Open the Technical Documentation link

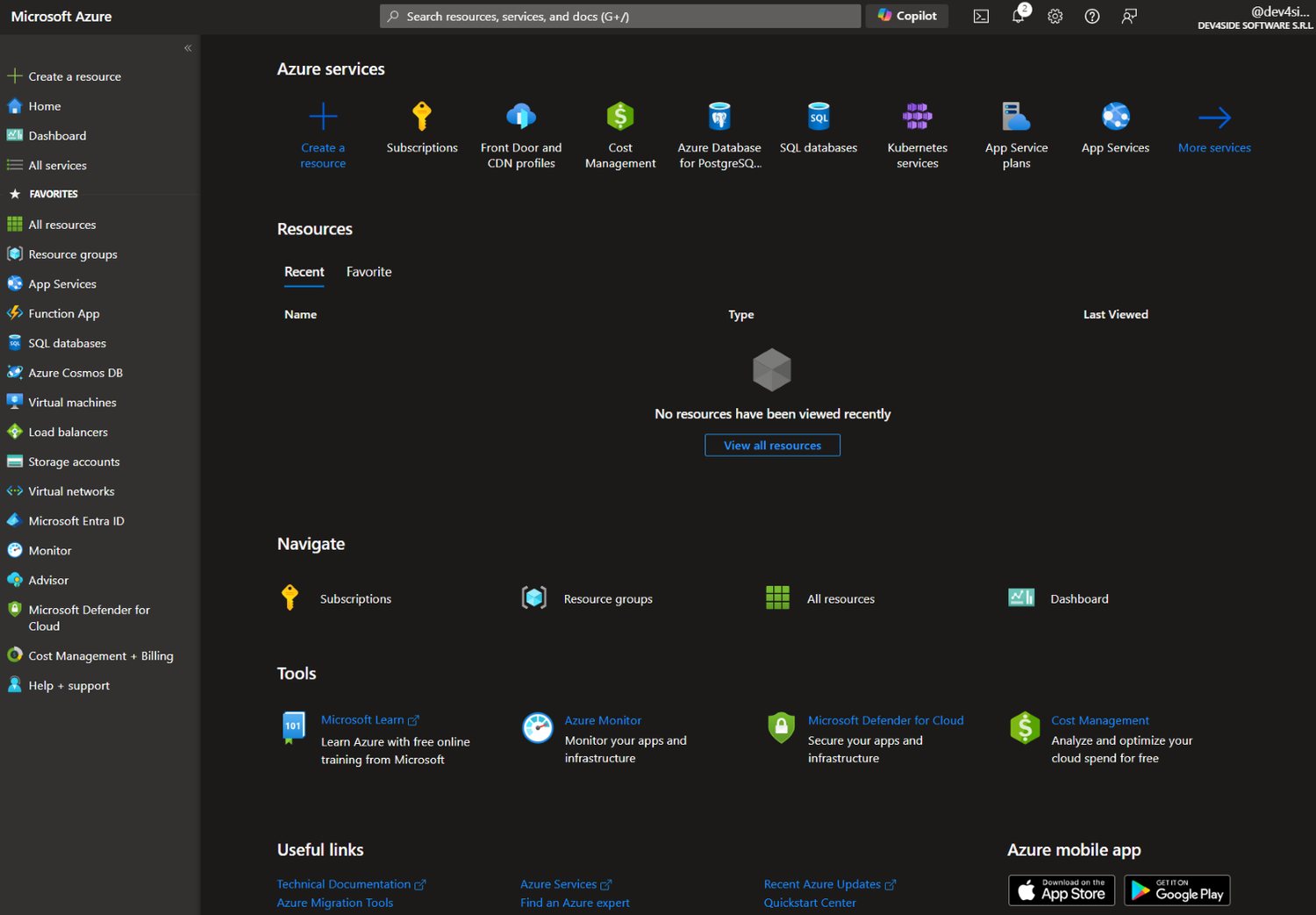(x=351, y=884)
